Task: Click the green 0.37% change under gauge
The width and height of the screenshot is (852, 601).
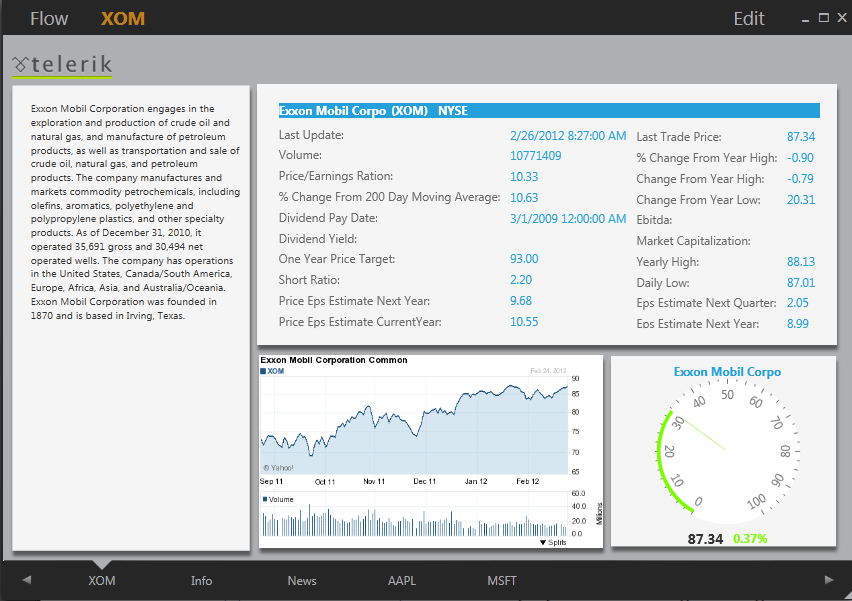Action: coord(750,539)
